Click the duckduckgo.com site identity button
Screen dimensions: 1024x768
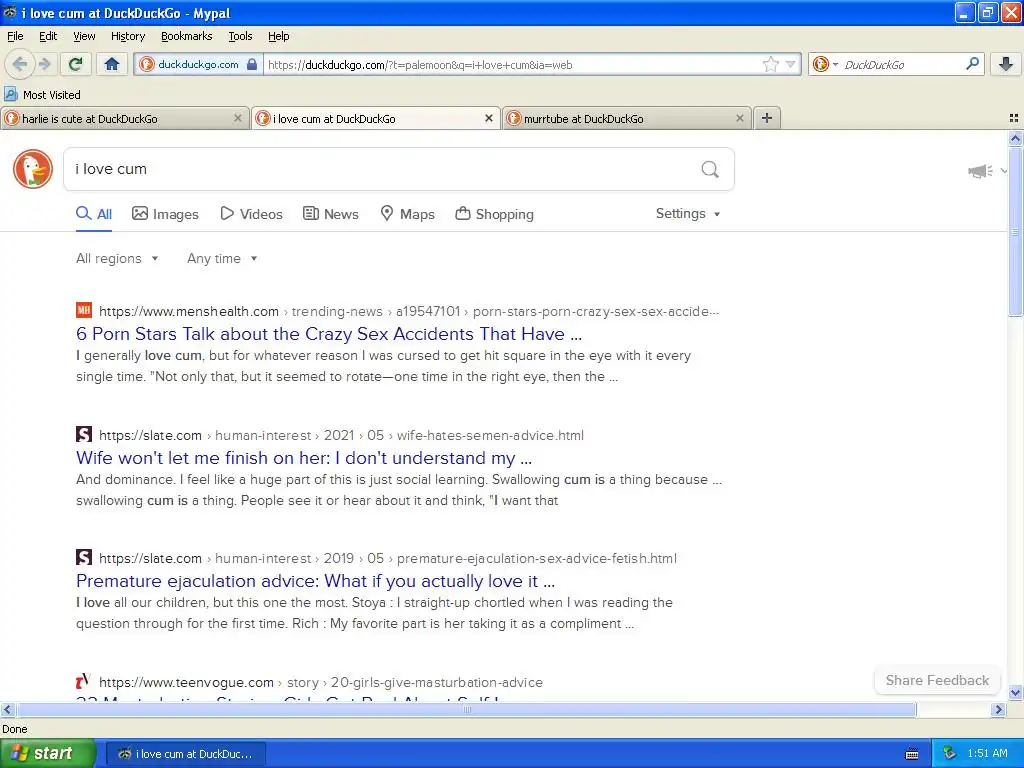[x=199, y=64]
